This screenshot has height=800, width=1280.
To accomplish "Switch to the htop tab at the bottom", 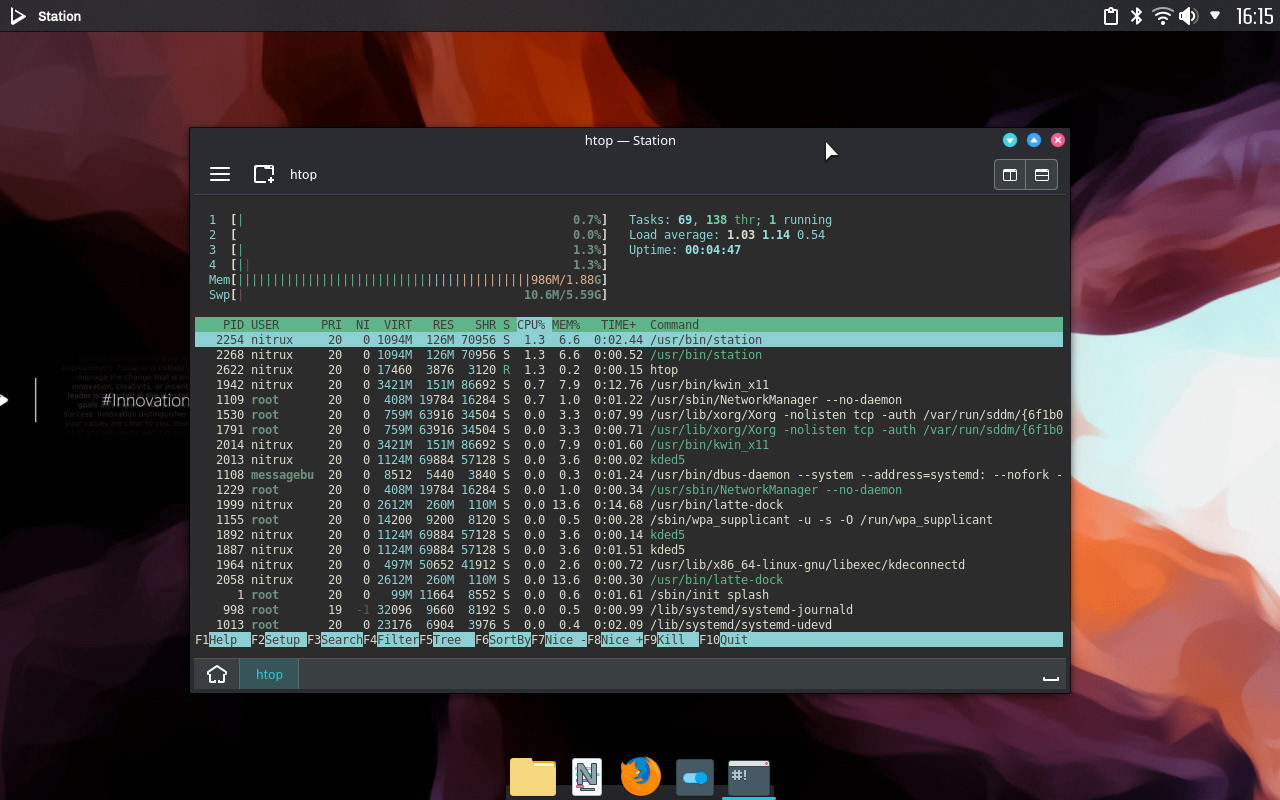I will coord(268,674).
